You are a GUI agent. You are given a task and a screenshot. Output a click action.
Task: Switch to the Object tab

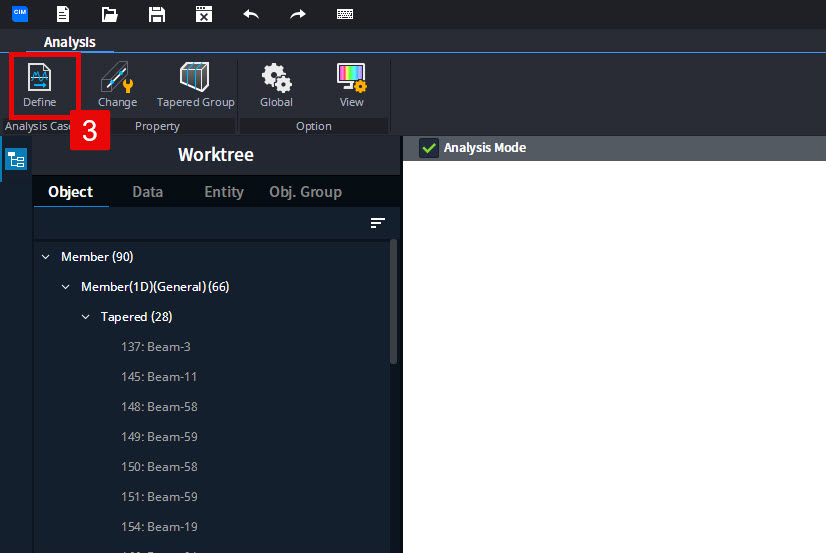click(71, 192)
